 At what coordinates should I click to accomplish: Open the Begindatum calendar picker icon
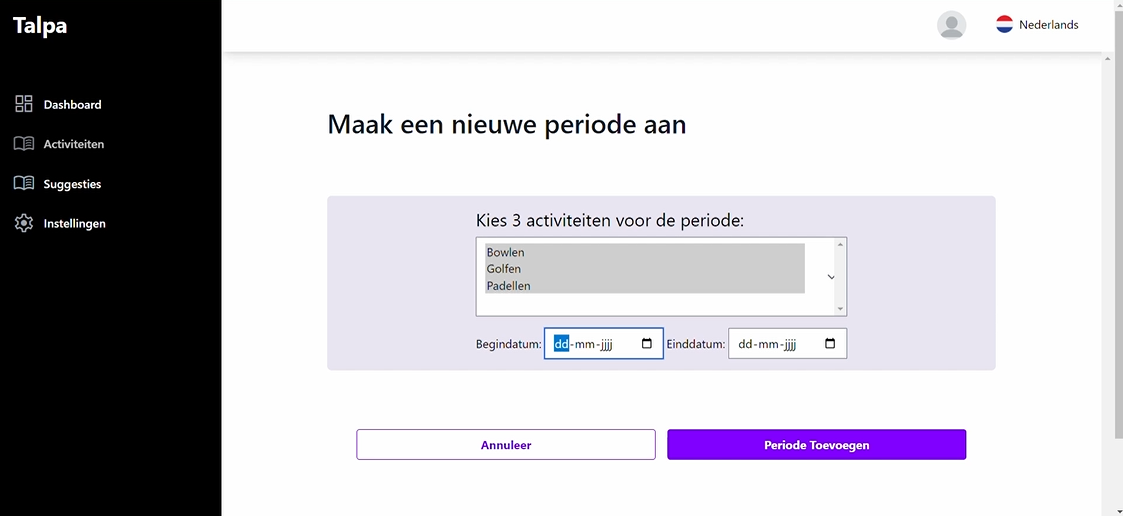(x=647, y=344)
